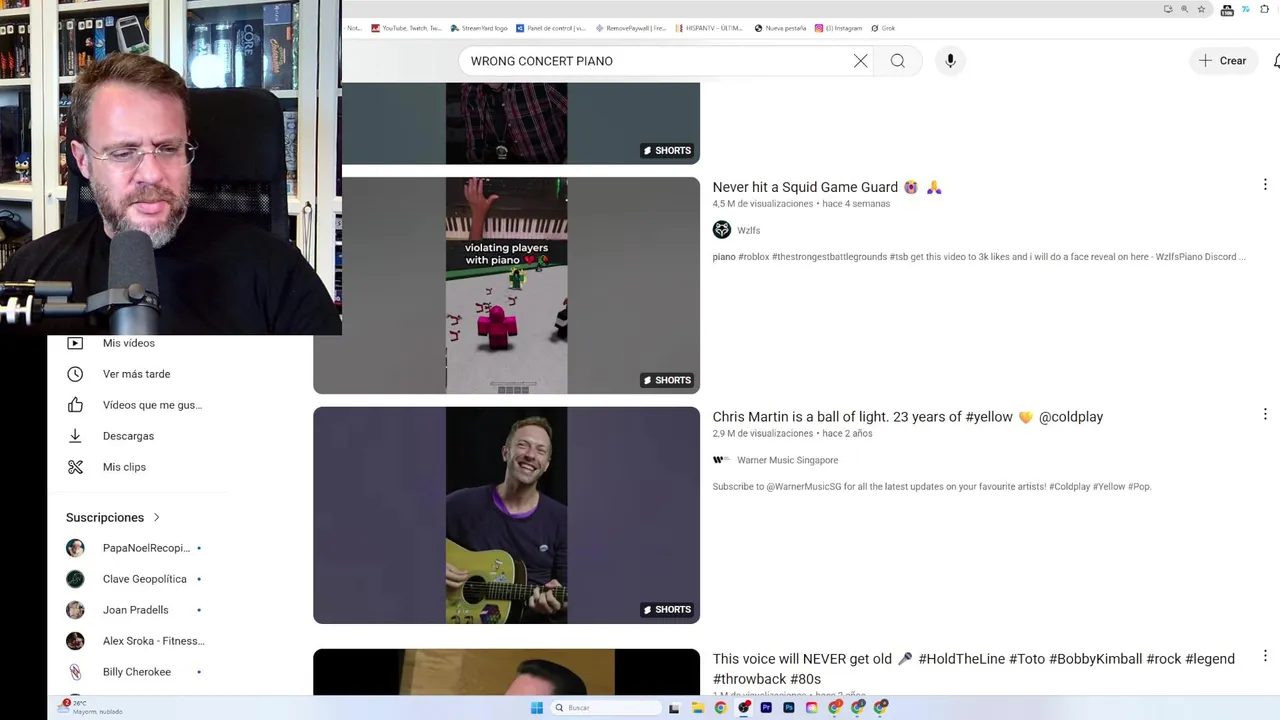
Task: Play the Chris Martin guitar short thumbnail
Action: (506, 515)
